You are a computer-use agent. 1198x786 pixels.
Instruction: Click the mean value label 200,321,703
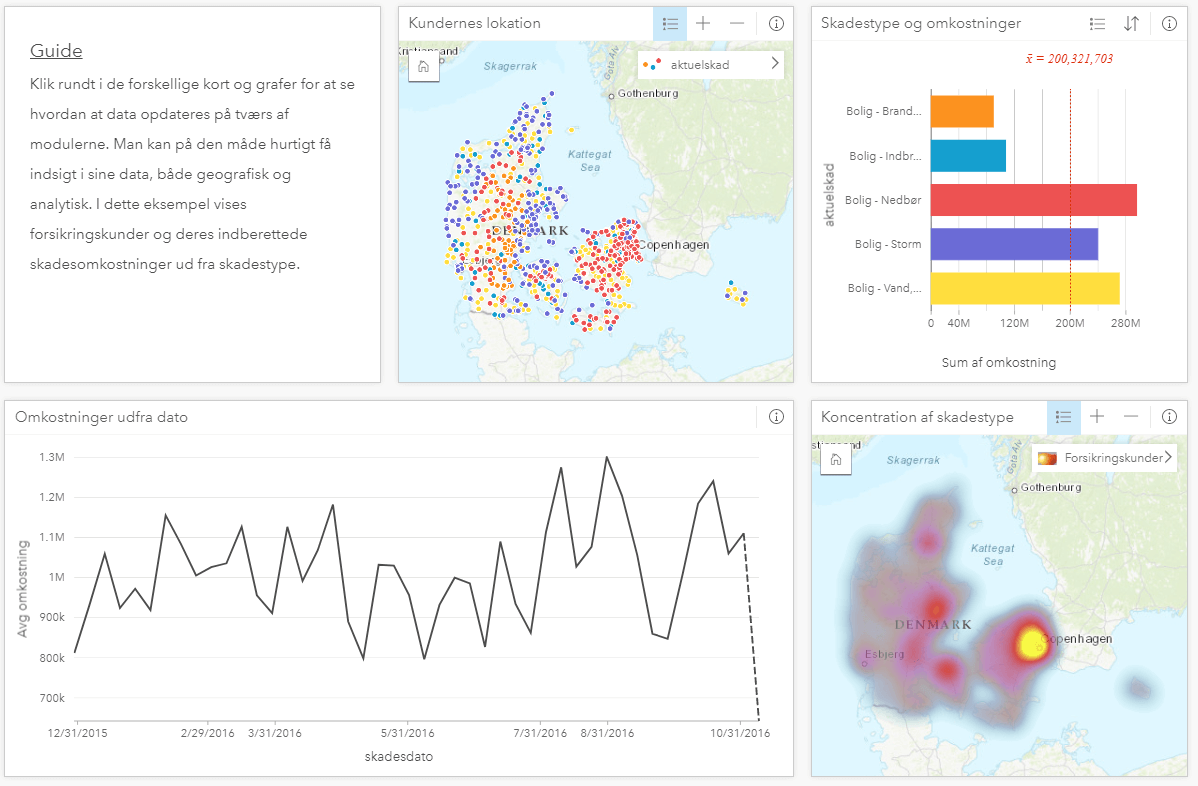pos(1069,59)
